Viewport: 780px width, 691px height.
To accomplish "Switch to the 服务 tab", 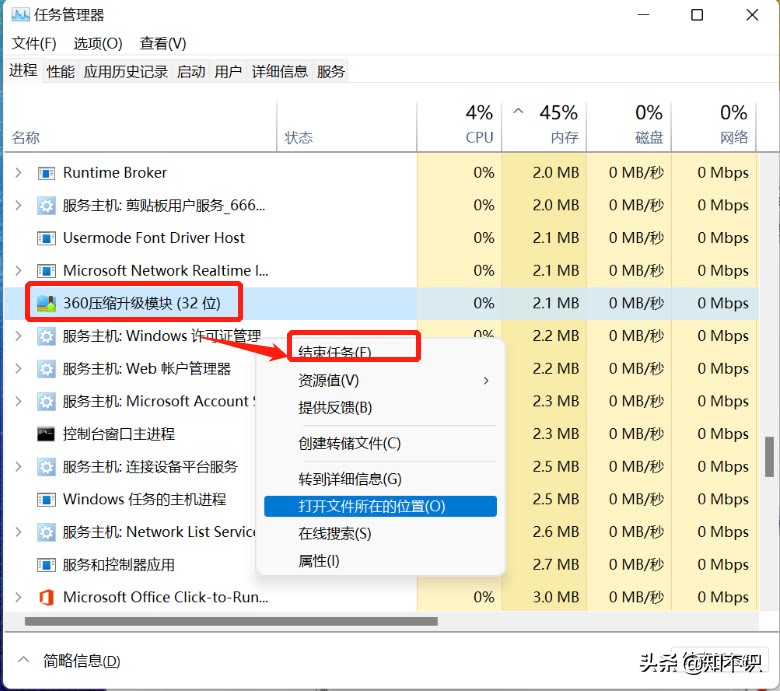I will [331, 72].
